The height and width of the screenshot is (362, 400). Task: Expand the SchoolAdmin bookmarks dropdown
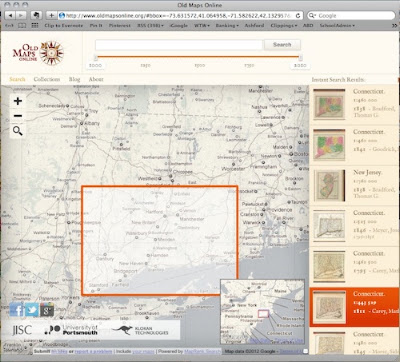click(x=337, y=25)
